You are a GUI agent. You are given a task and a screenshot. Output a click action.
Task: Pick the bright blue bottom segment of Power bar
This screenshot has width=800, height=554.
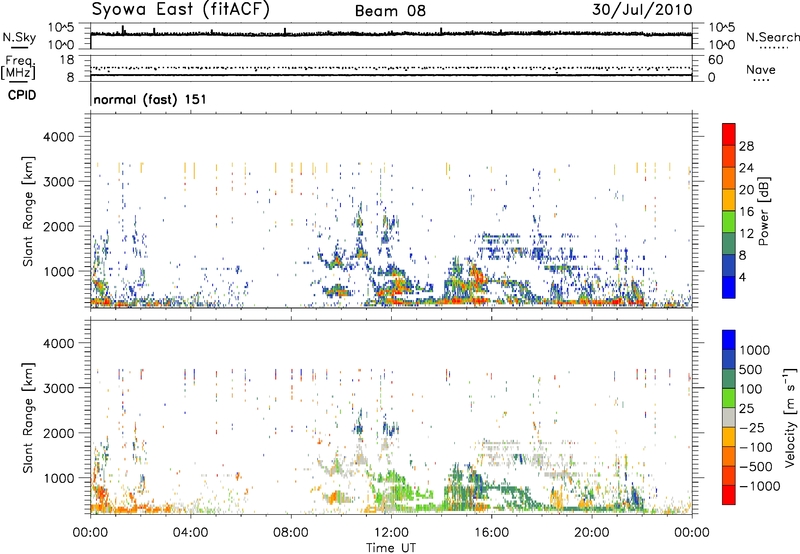729,287
